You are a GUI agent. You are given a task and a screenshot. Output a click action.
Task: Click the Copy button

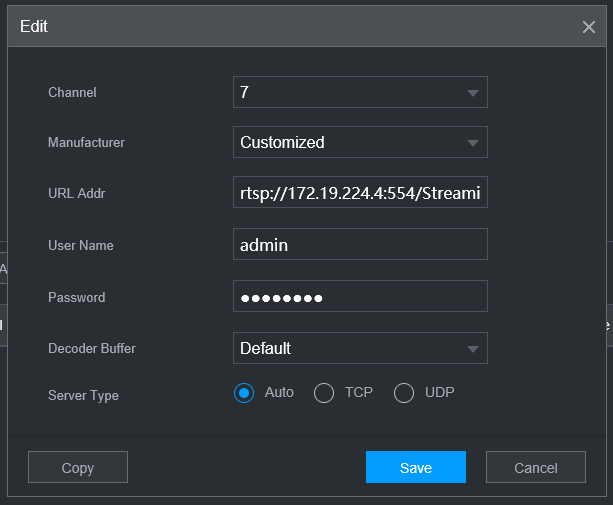click(78, 467)
